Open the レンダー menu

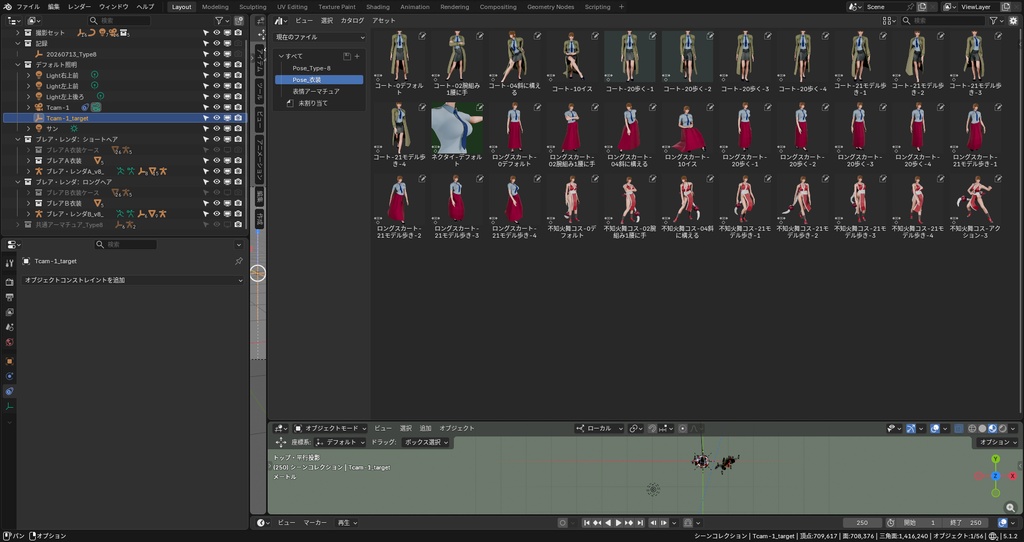[x=80, y=7]
